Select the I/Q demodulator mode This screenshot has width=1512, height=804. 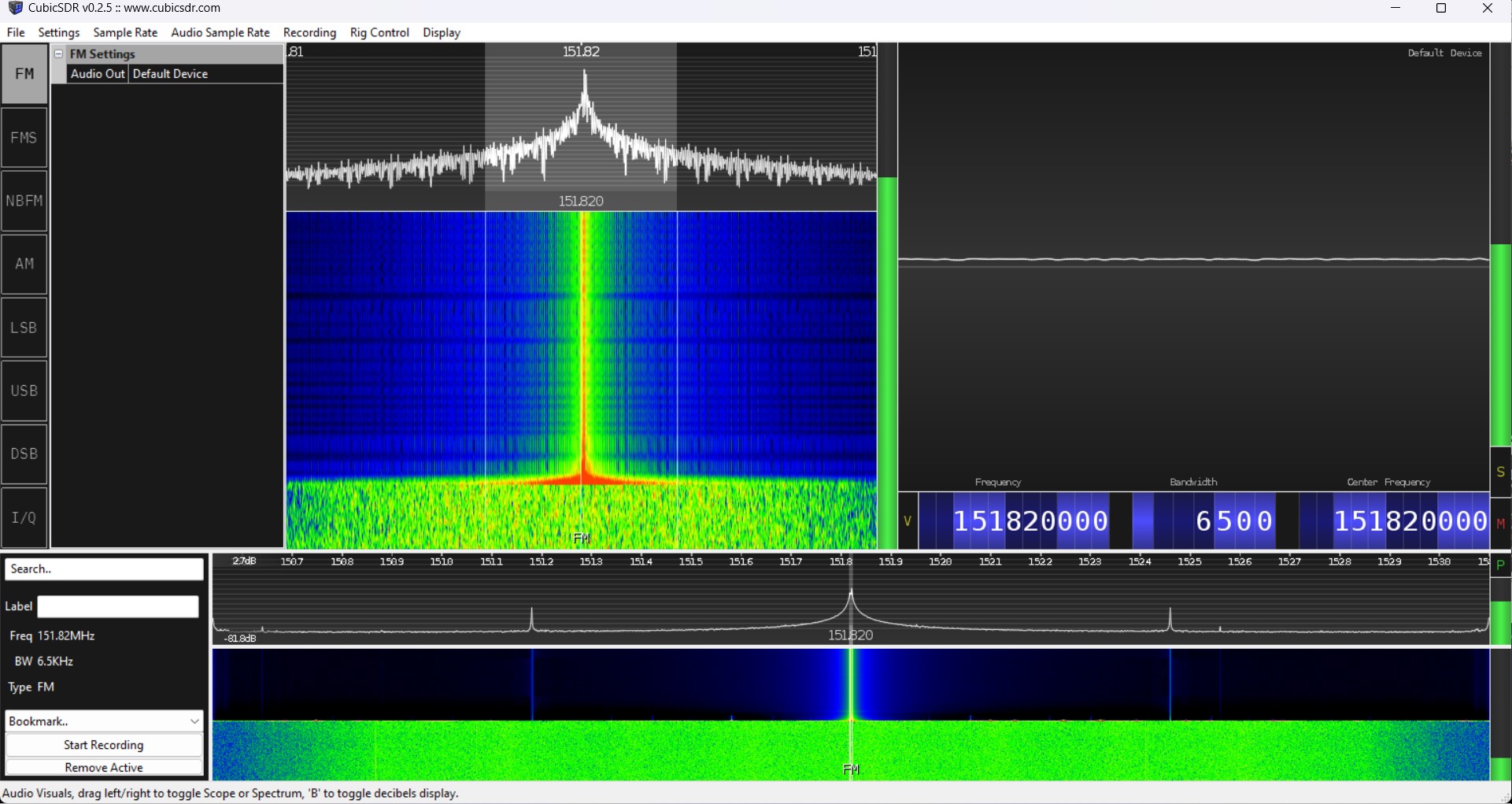coord(24,517)
